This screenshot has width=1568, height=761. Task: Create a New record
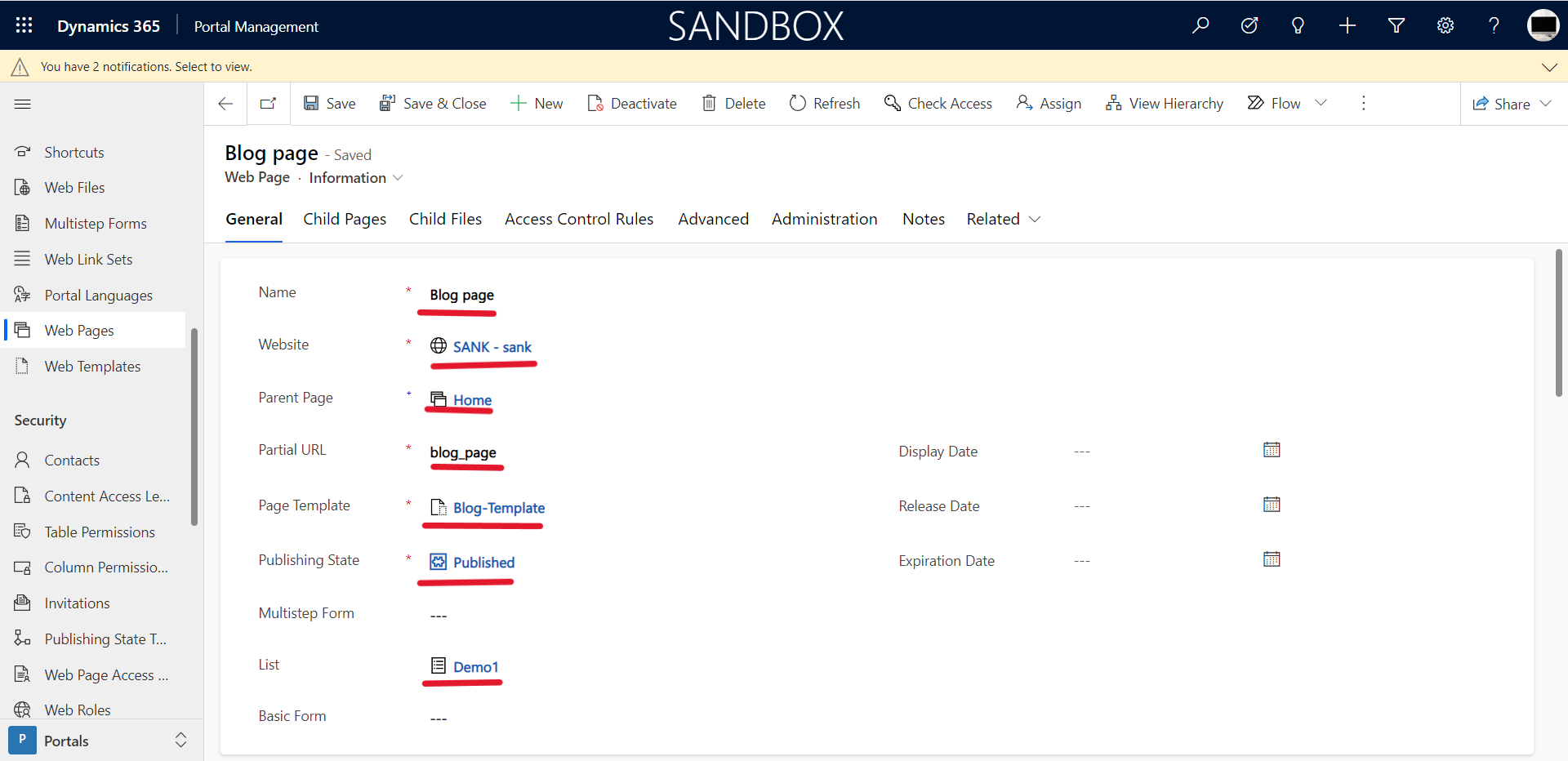click(537, 104)
